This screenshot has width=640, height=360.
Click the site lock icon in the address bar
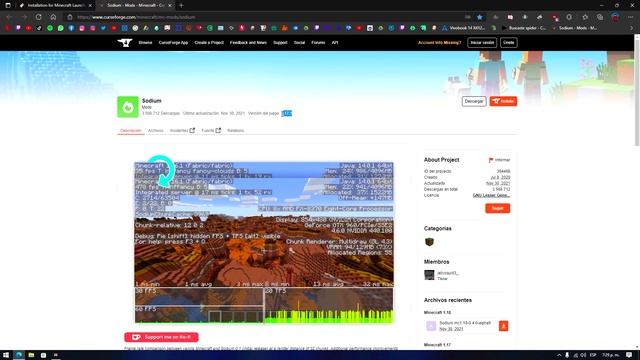click(70, 17)
